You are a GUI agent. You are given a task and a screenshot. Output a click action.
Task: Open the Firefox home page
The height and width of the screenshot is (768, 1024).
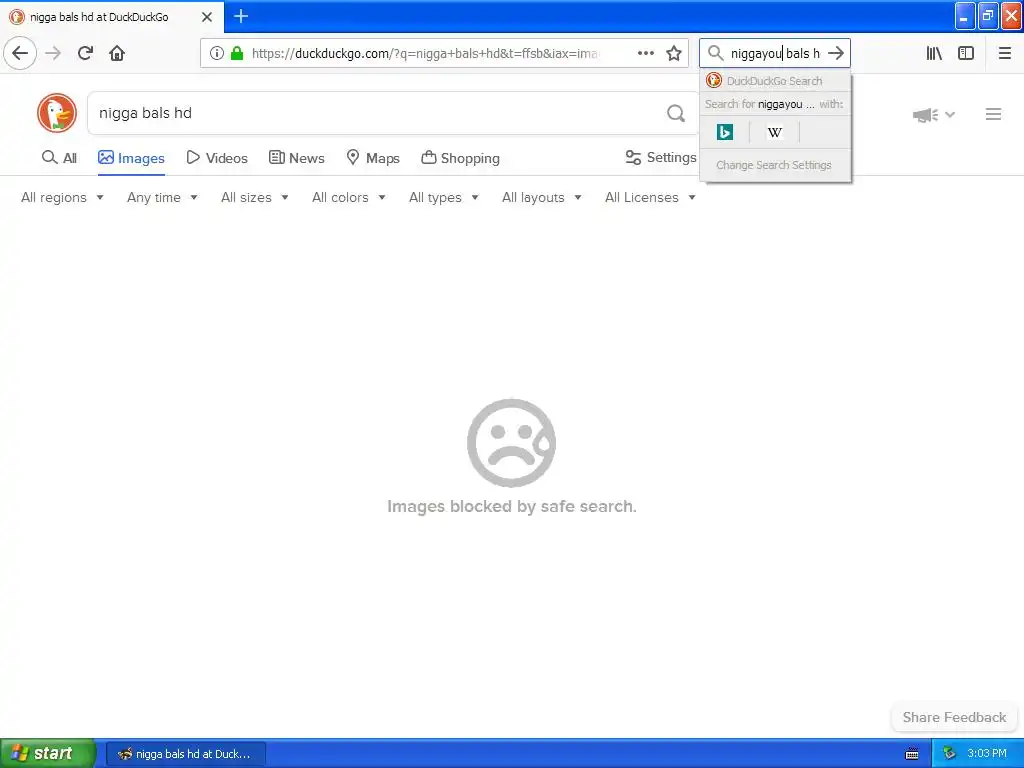point(117,53)
